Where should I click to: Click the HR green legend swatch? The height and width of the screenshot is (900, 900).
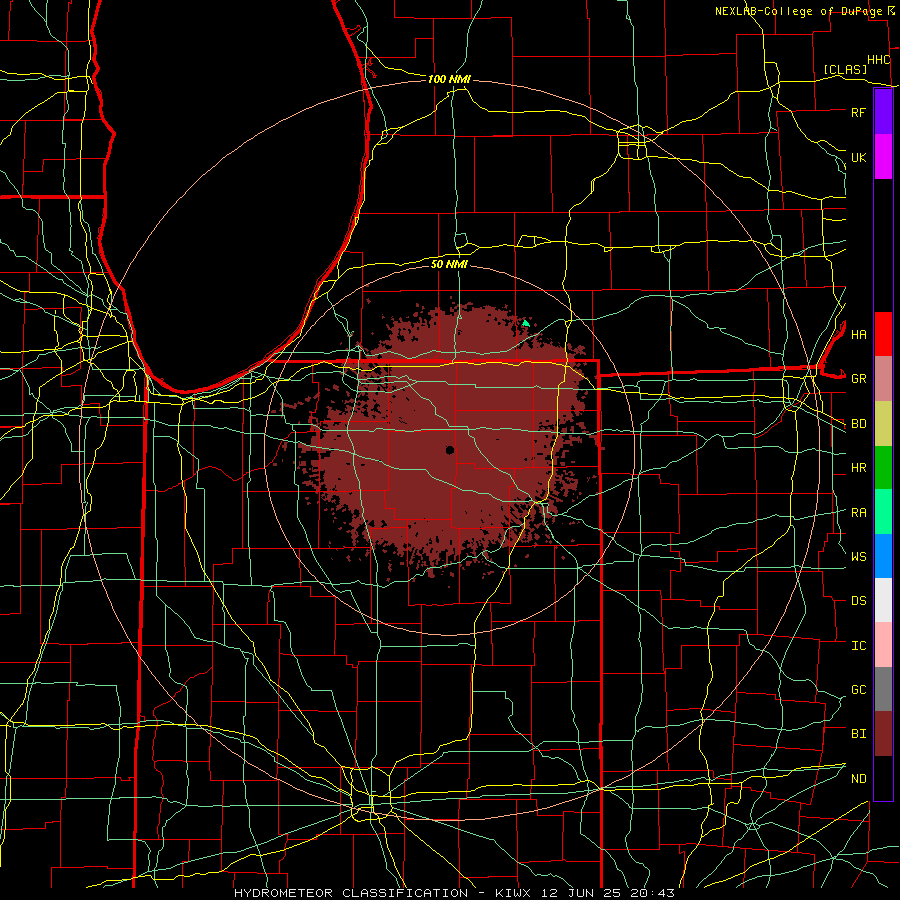883,468
